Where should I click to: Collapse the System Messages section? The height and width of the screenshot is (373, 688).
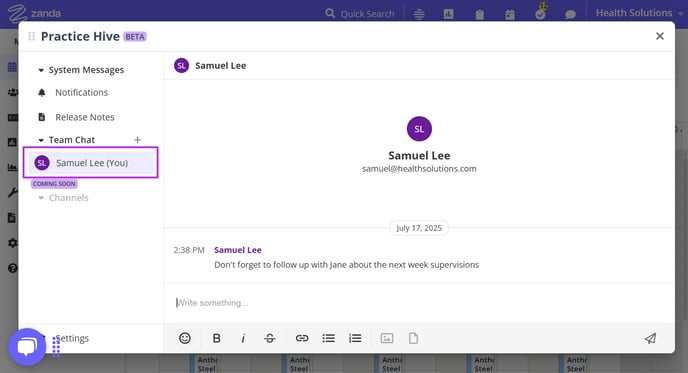(41, 70)
